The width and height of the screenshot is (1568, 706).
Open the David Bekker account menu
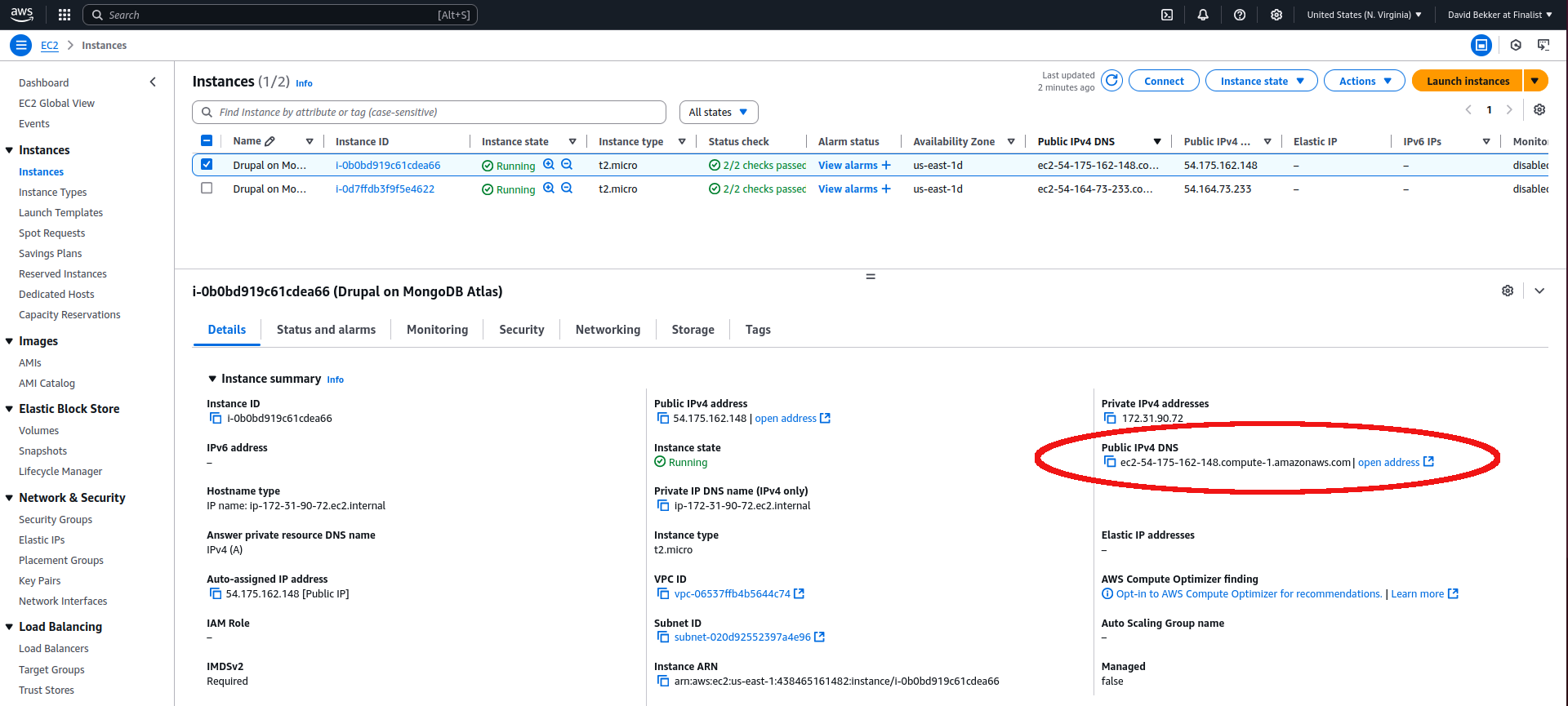coord(1499,15)
